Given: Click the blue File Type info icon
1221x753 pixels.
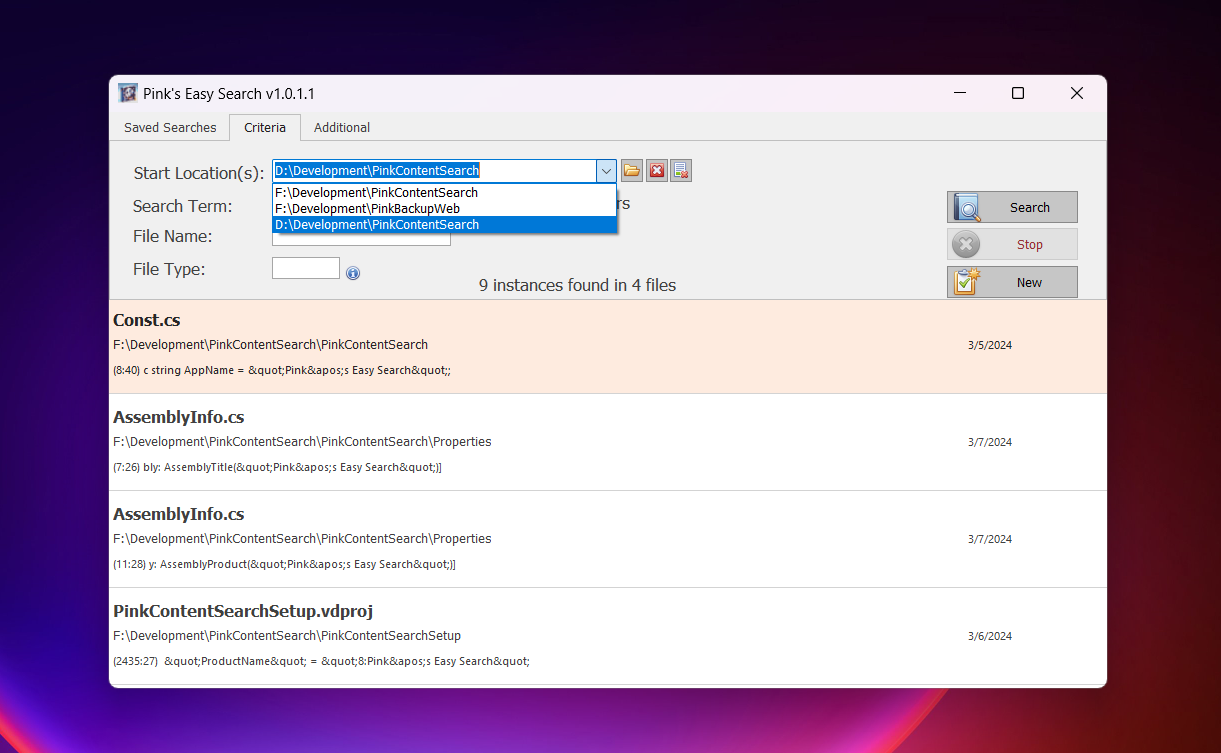Looking at the screenshot, I should [353, 273].
